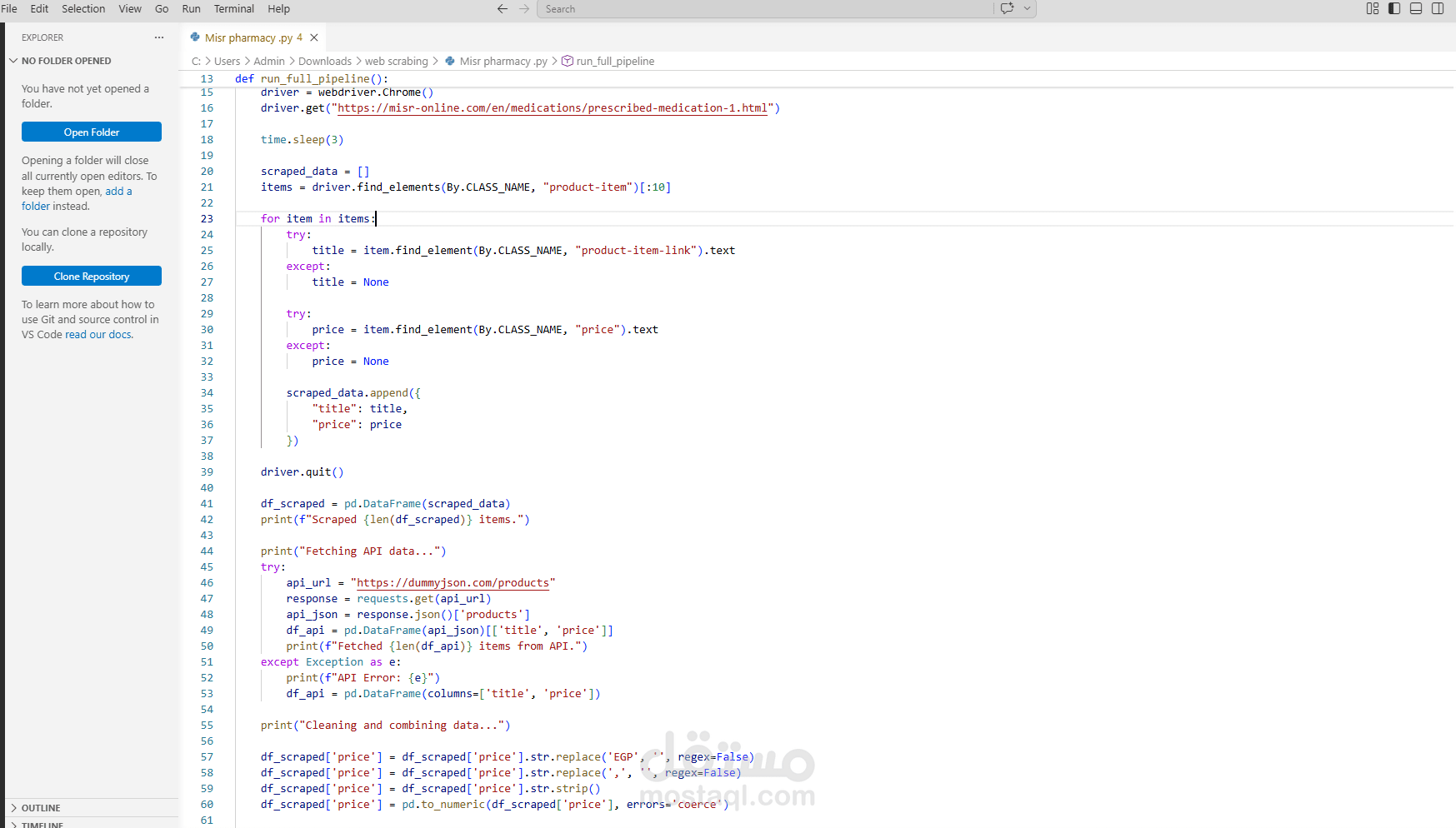Screen dimensions: 1456x828
Task: Click 'time.sleep(3)' code line
Action: (x=302, y=140)
